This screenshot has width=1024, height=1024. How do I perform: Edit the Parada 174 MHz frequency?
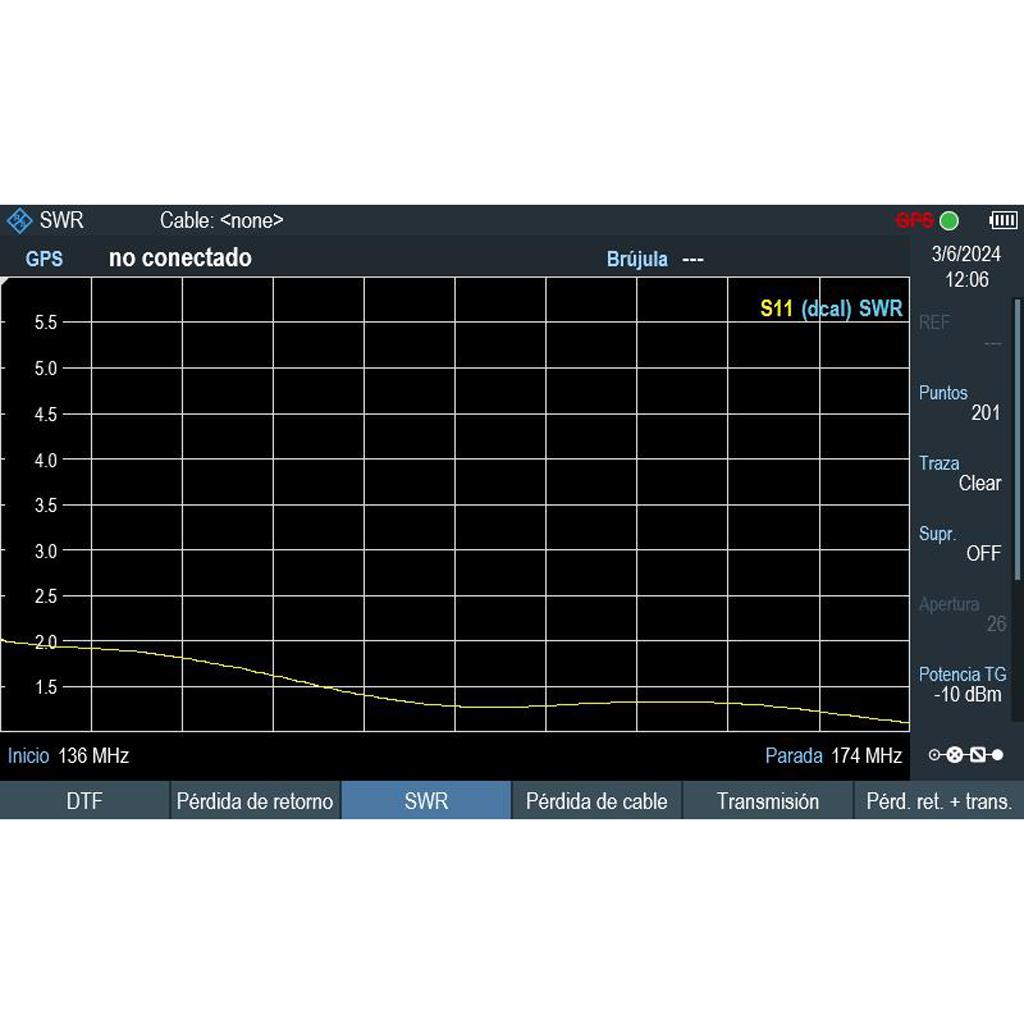833,756
